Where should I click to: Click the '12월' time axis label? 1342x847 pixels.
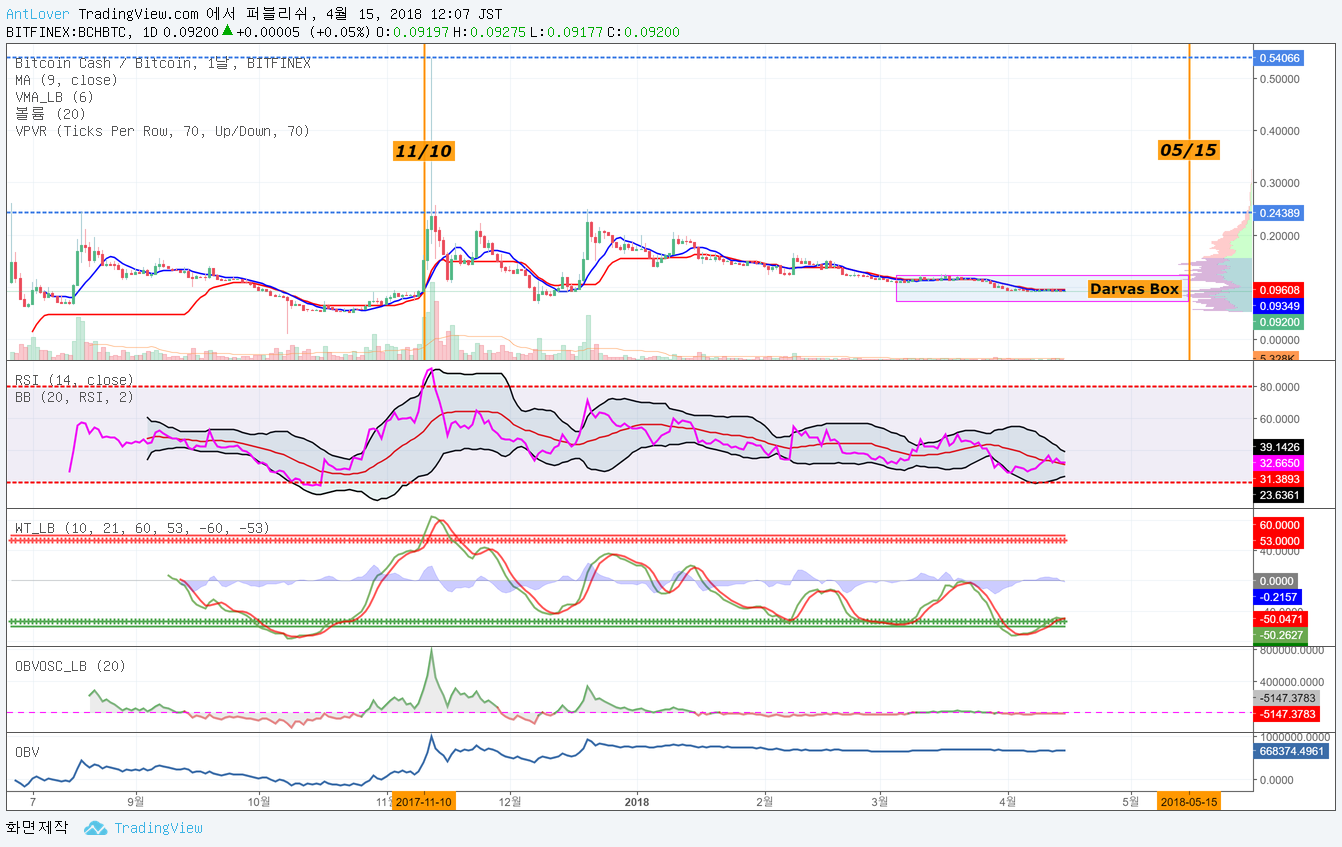point(512,802)
